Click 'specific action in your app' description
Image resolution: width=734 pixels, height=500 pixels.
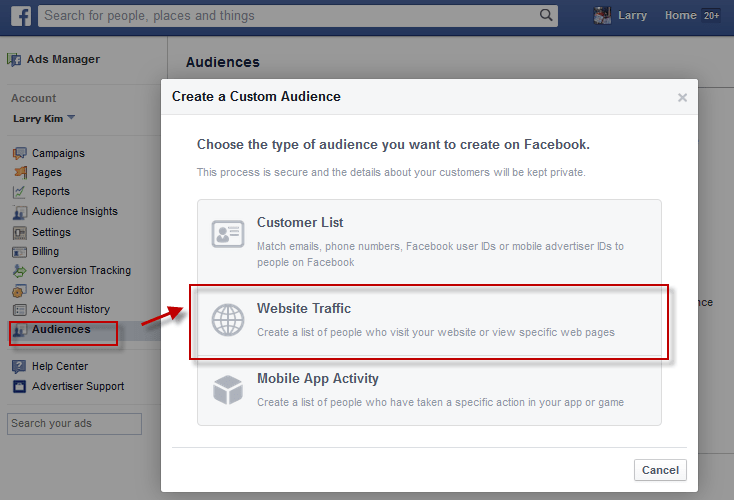[440, 402]
